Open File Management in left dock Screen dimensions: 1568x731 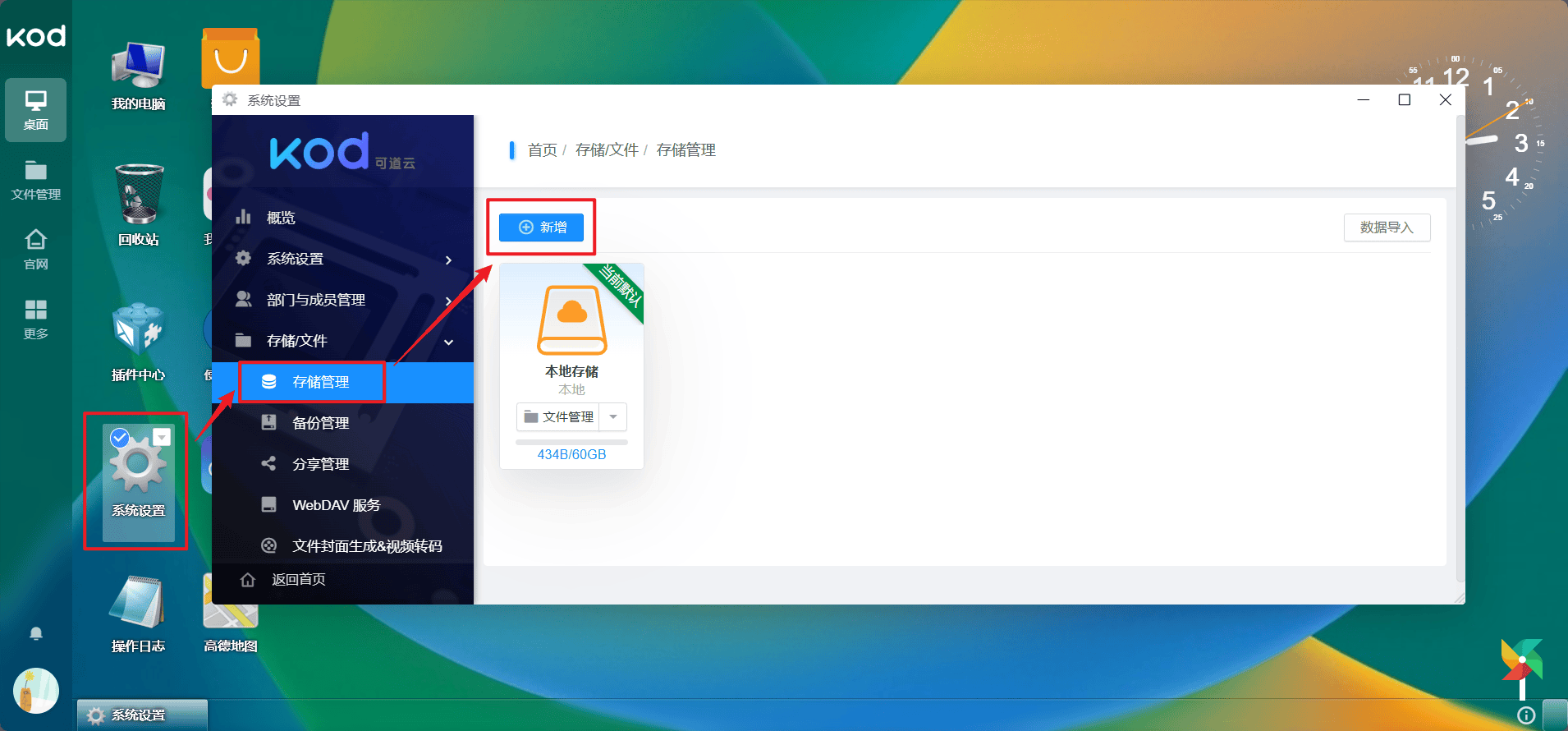pyautogui.click(x=36, y=180)
